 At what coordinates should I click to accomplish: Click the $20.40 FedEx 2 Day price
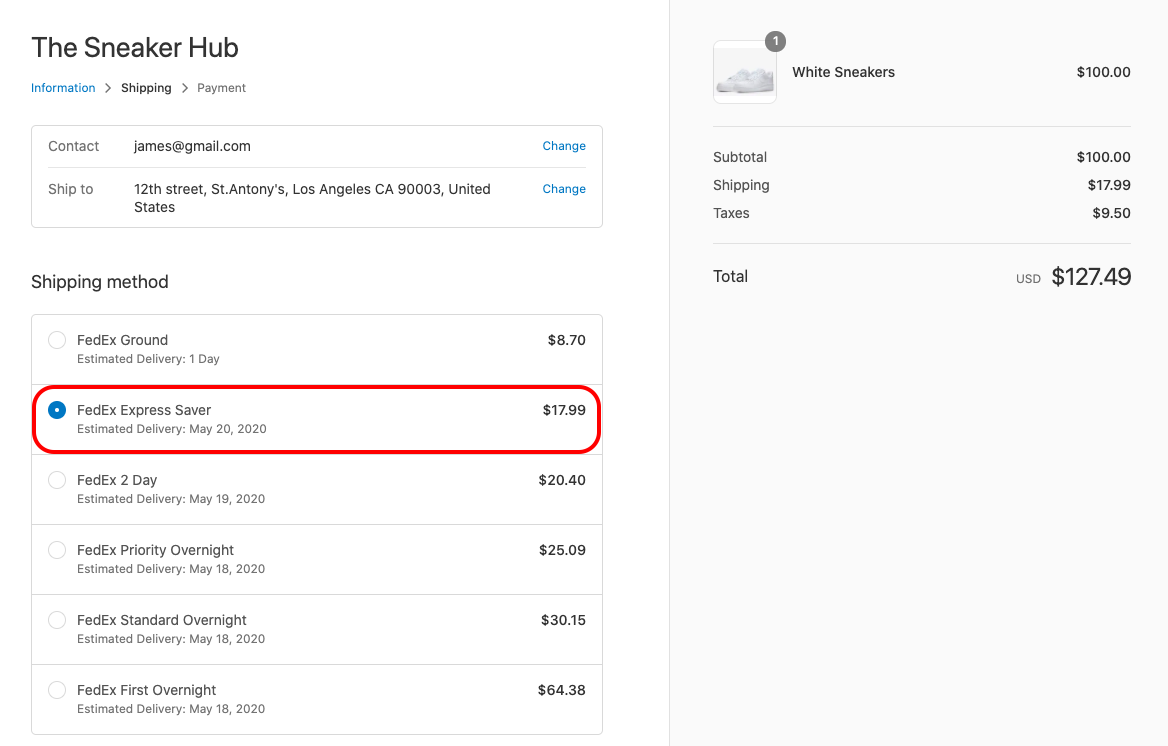click(x=562, y=481)
